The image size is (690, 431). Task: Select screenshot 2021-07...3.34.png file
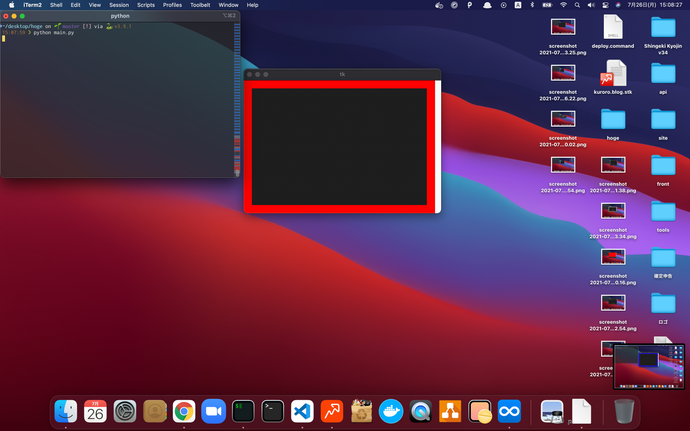coord(613,220)
